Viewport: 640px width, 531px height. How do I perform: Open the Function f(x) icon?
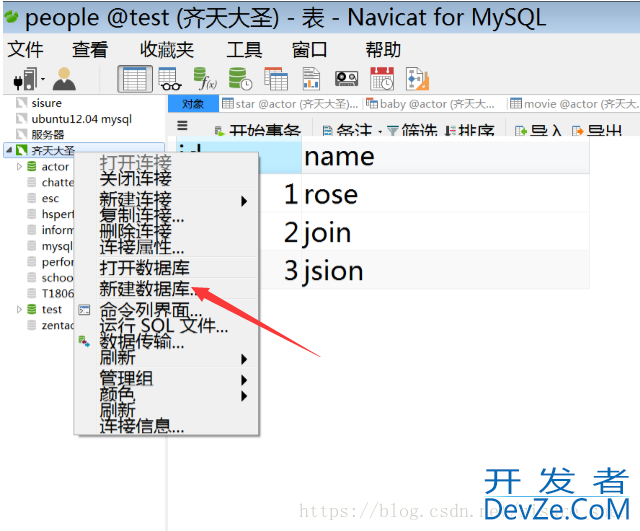click(205, 79)
